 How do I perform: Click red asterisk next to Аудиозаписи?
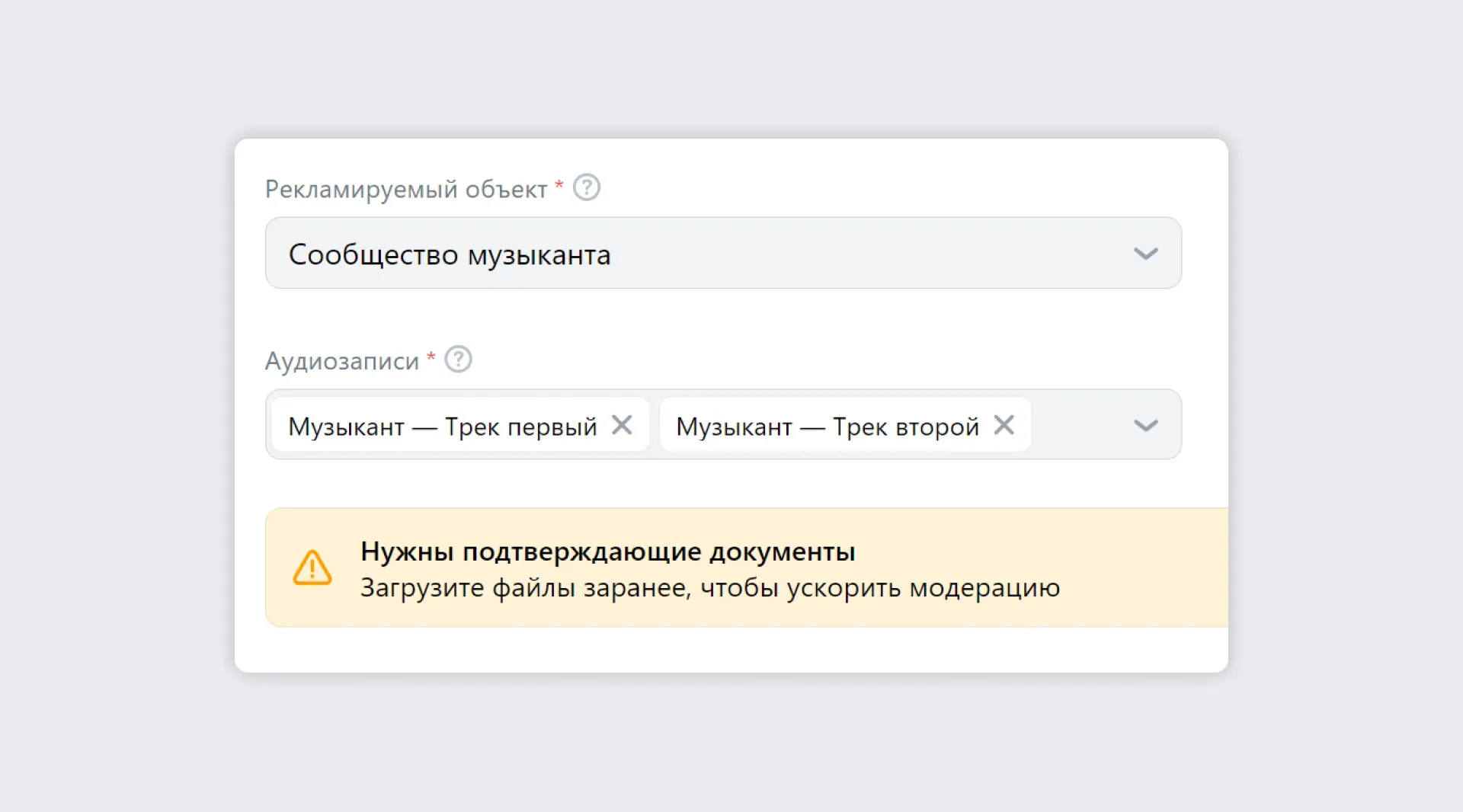click(431, 356)
